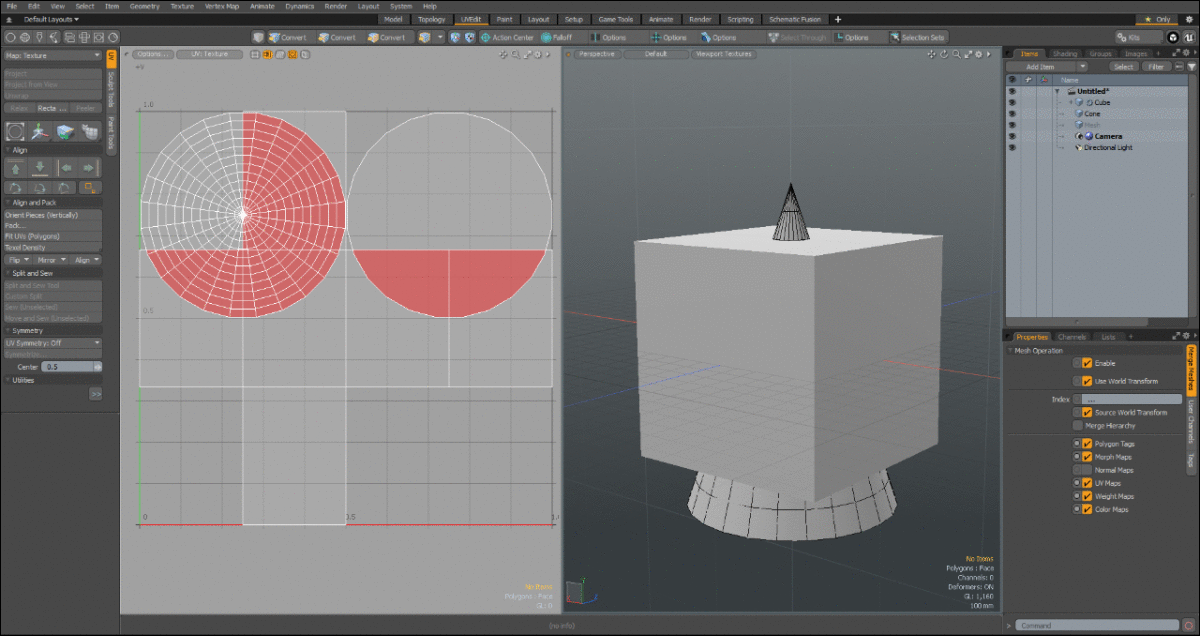The height and width of the screenshot is (636, 1200).
Task: Click the UV viewport zoom magnifier icon
Action: [516, 54]
